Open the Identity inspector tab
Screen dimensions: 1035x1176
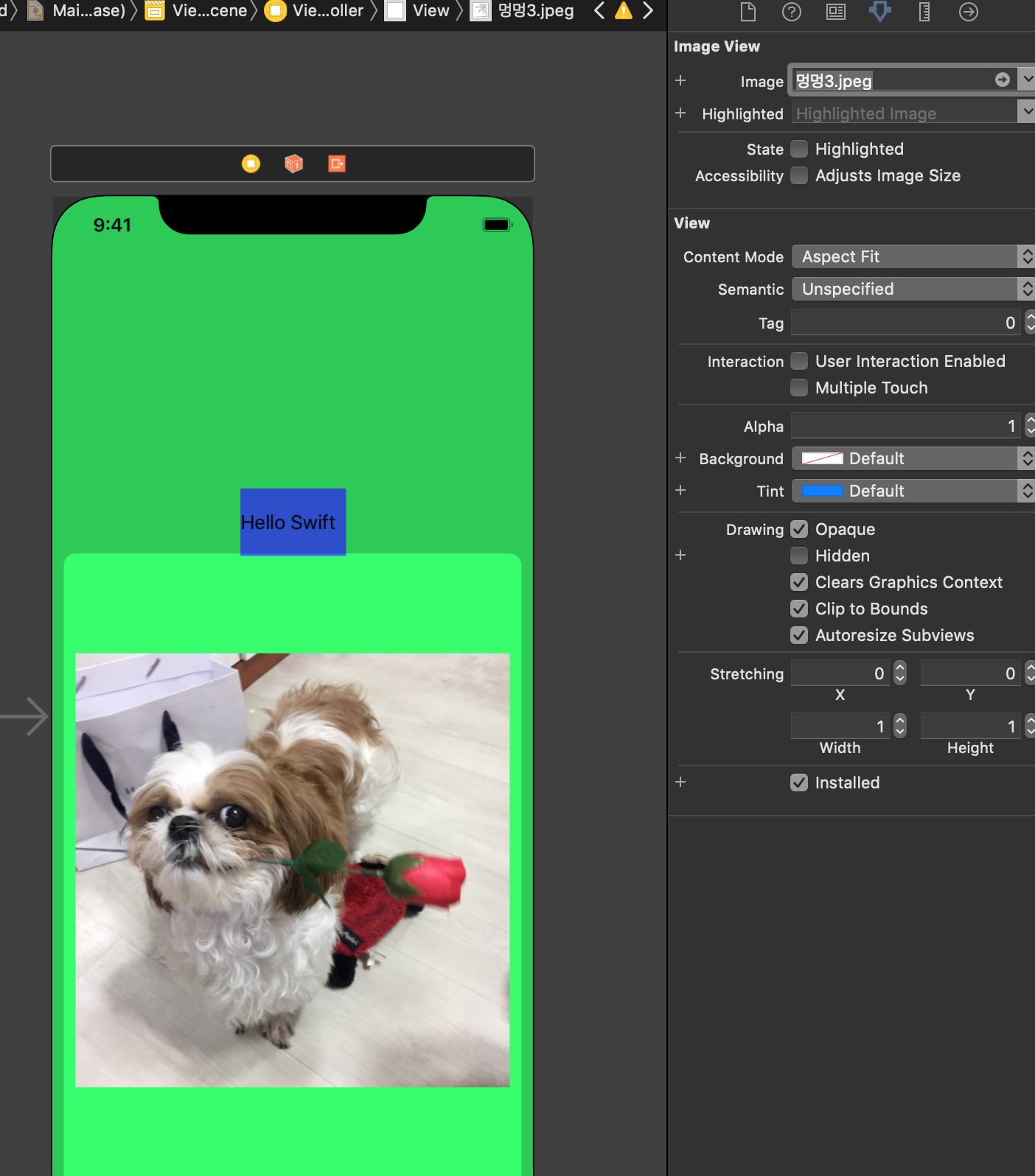[x=836, y=12]
